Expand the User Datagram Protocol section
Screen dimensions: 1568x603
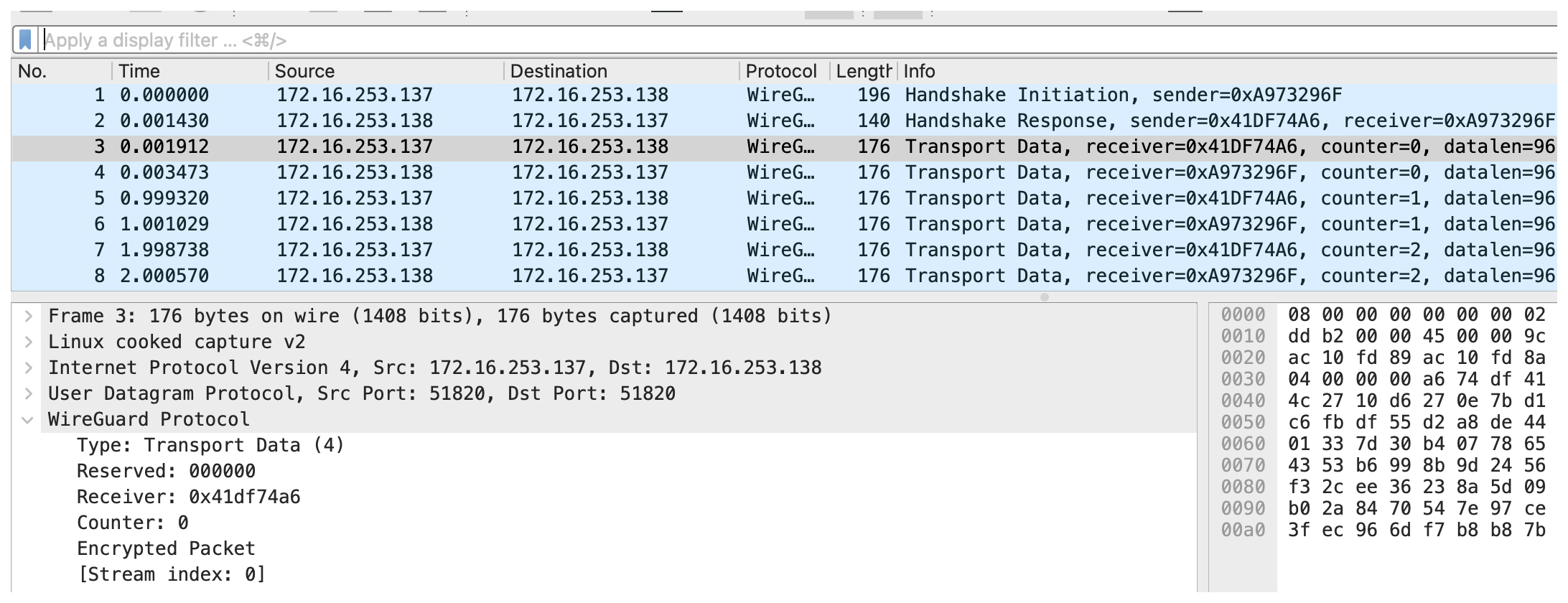pos(28,393)
